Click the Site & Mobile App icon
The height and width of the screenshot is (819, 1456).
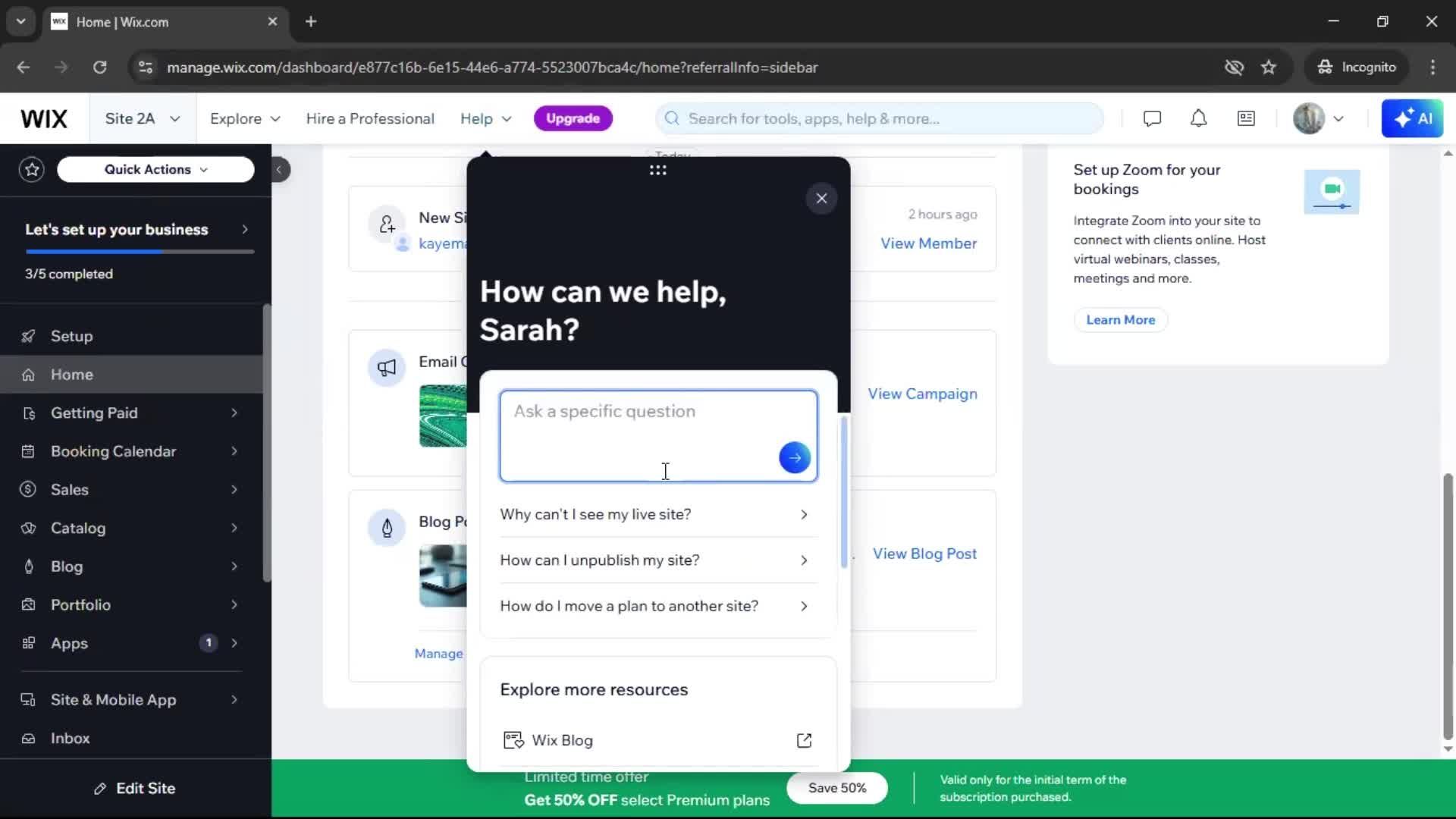tap(28, 700)
